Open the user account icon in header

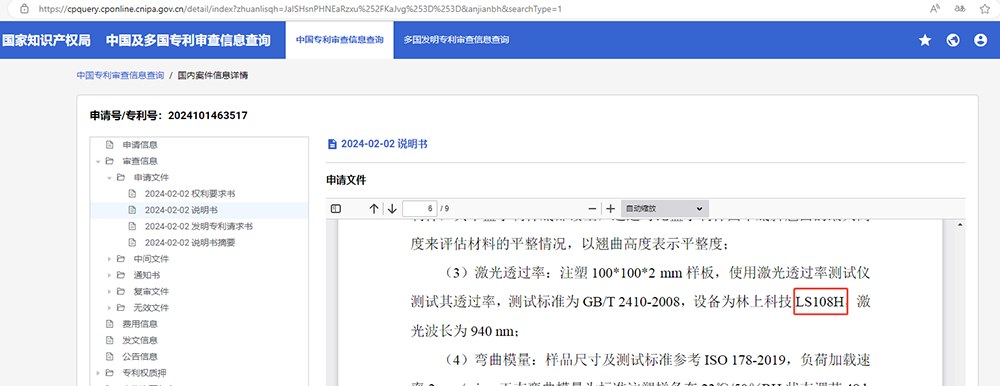pos(980,40)
